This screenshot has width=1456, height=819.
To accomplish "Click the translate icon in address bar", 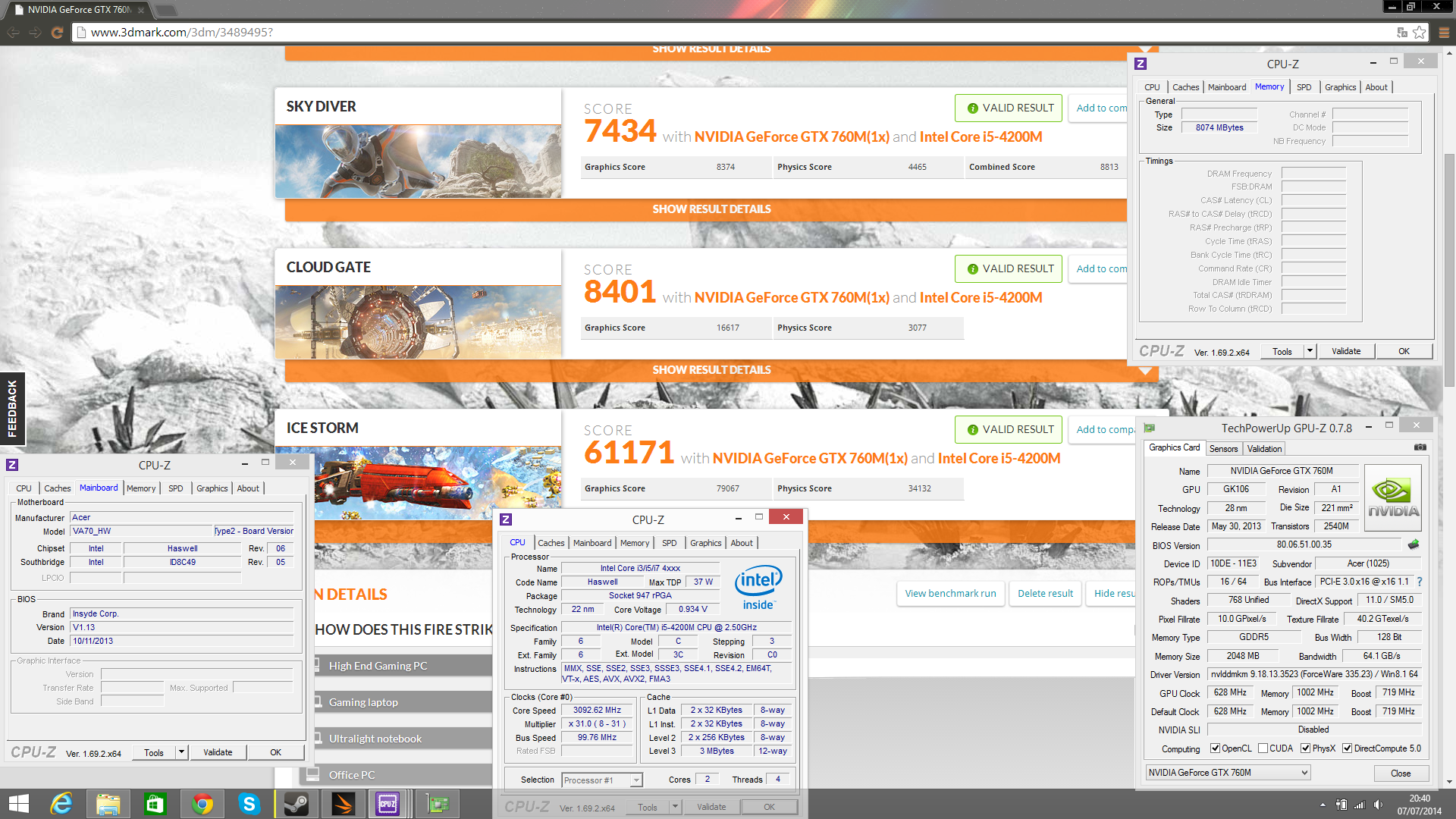I will point(1402,33).
